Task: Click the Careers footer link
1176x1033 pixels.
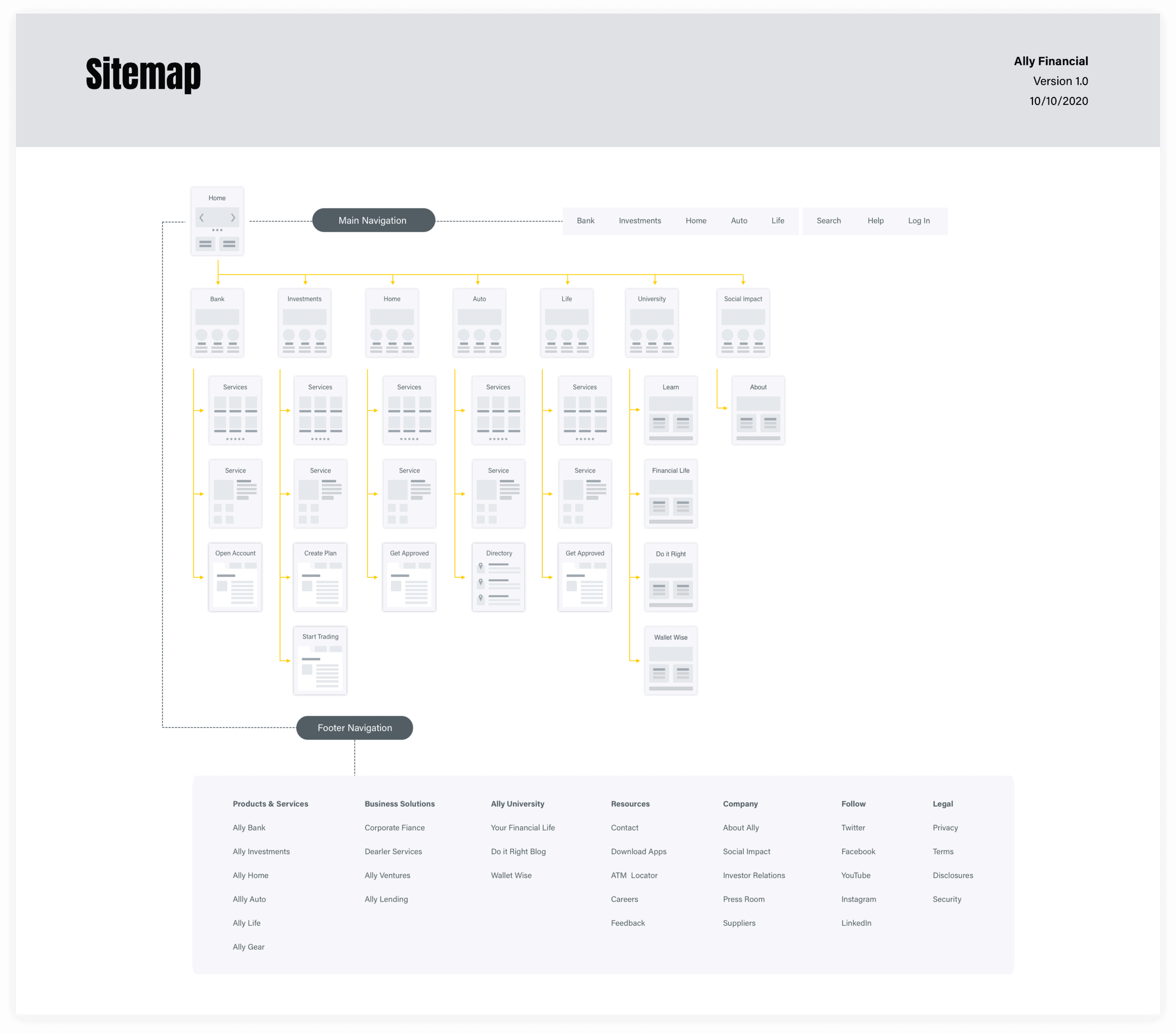Action: click(x=624, y=899)
